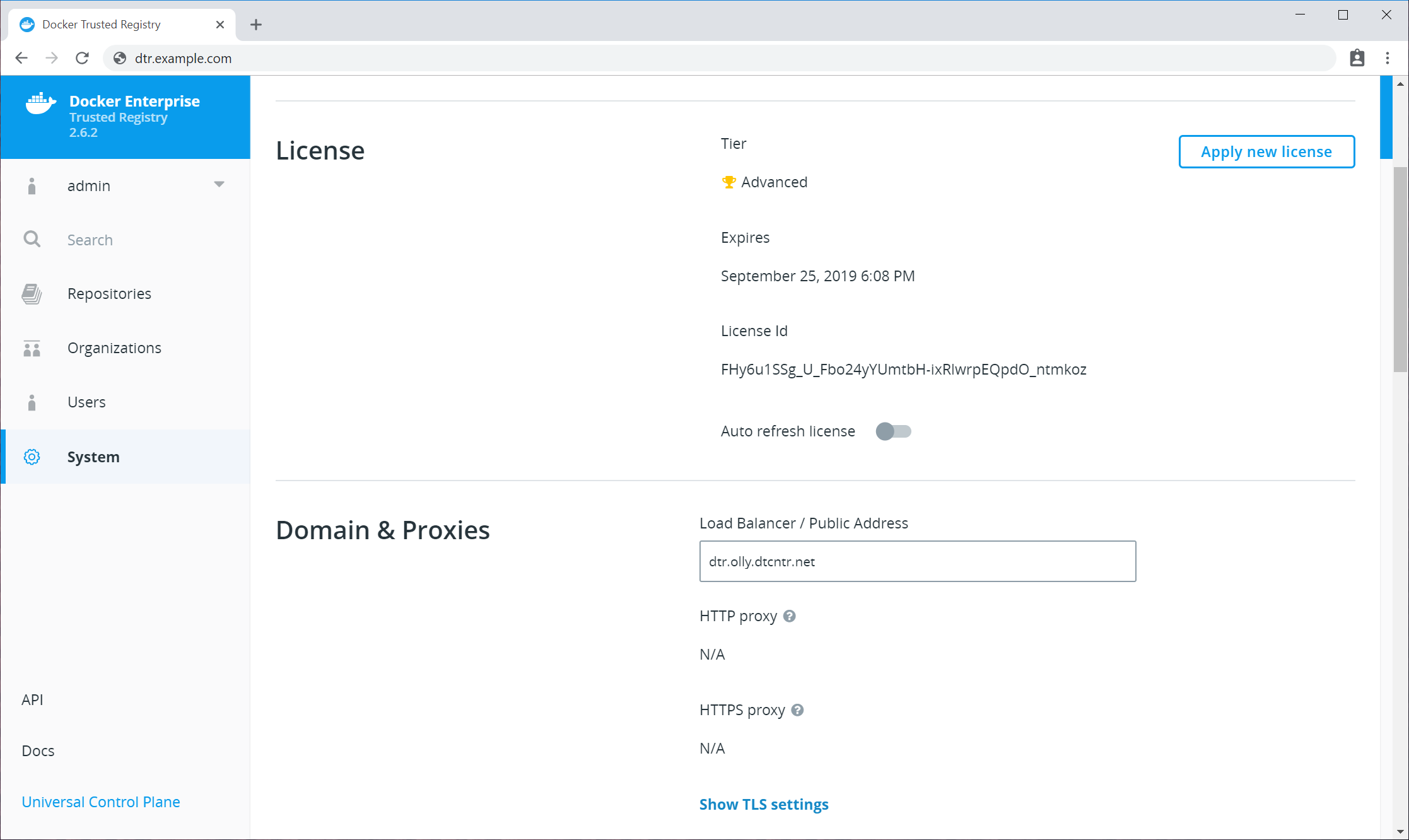This screenshot has width=1409, height=840.
Task: Click the Load Balancer public address field
Action: tap(917, 561)
